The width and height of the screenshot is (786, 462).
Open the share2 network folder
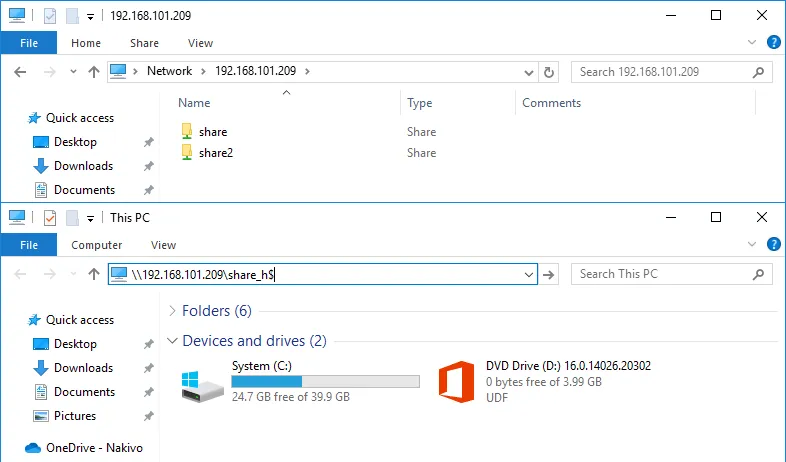[x=215, y=153]
